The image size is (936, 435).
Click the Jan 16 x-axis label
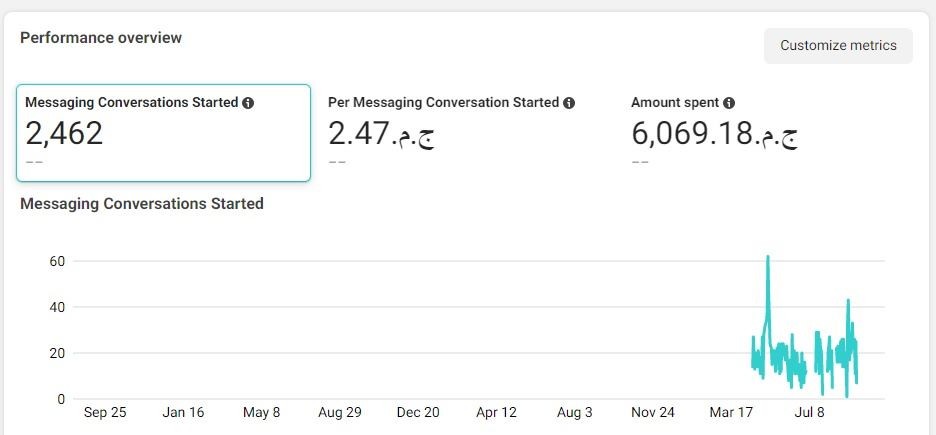(183, 412)
